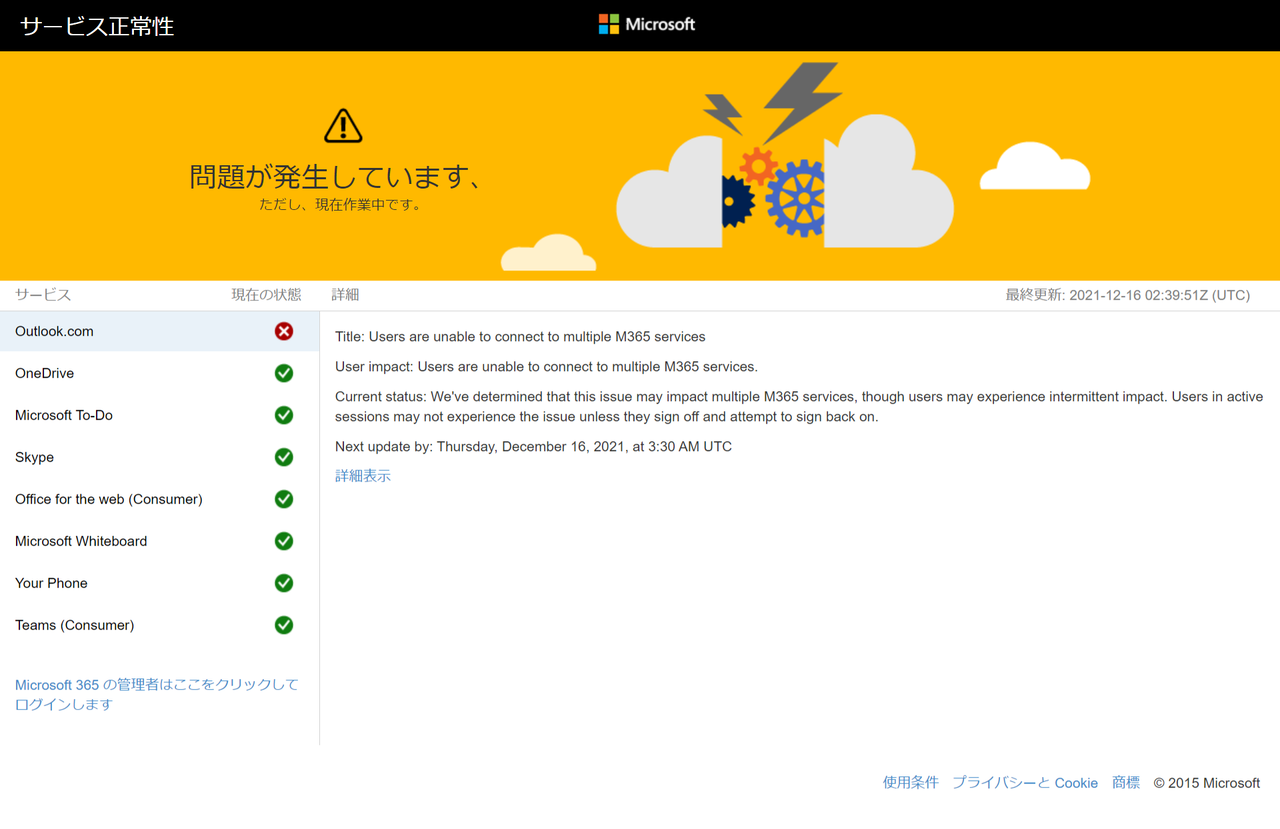1280x829 pixels.
Task: Click the green checkmark beside Skype
Action: [x=284, y=457]
